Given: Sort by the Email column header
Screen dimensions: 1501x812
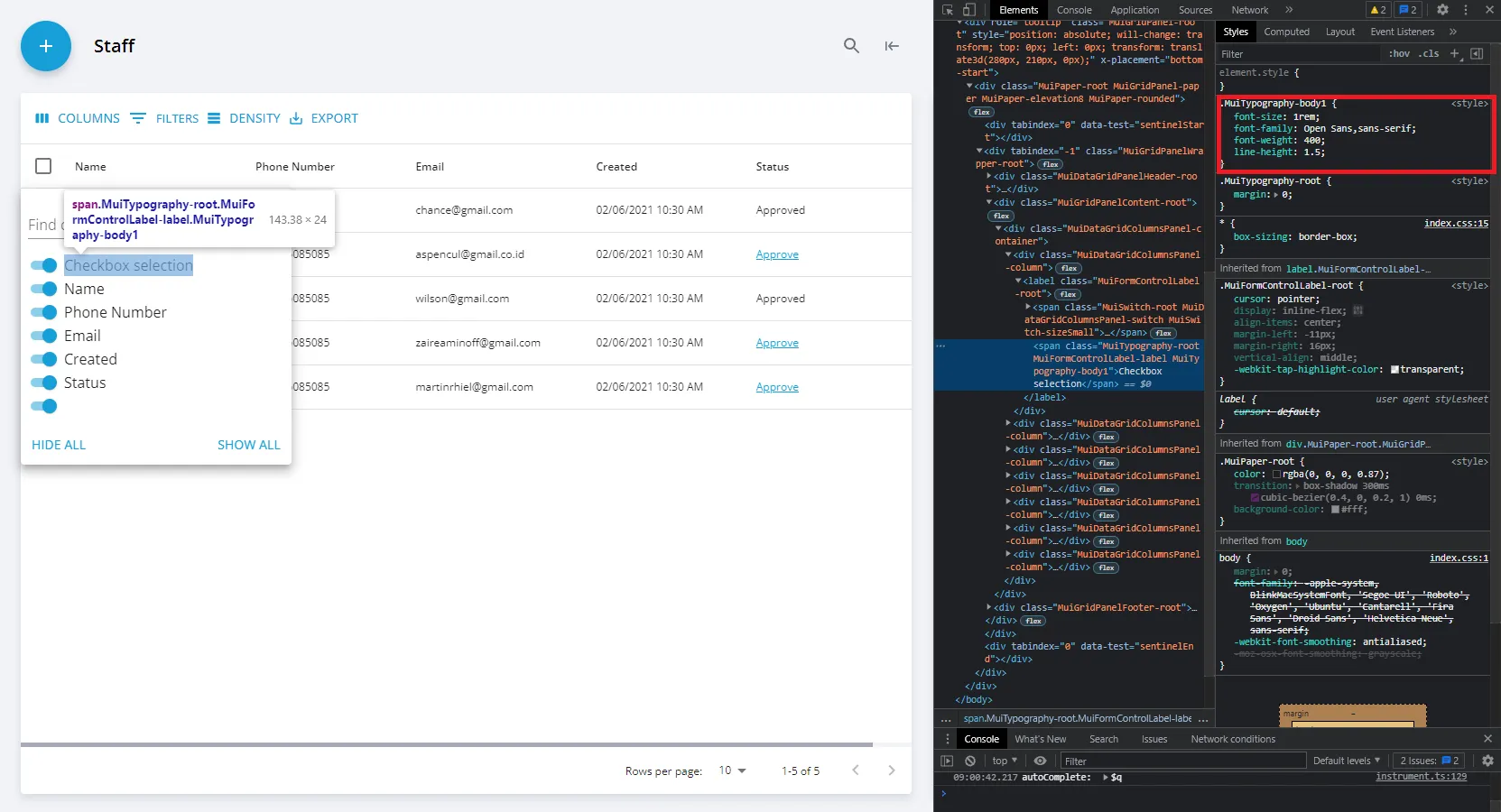Looking at the screenshot, I should [x=430, y=167].
